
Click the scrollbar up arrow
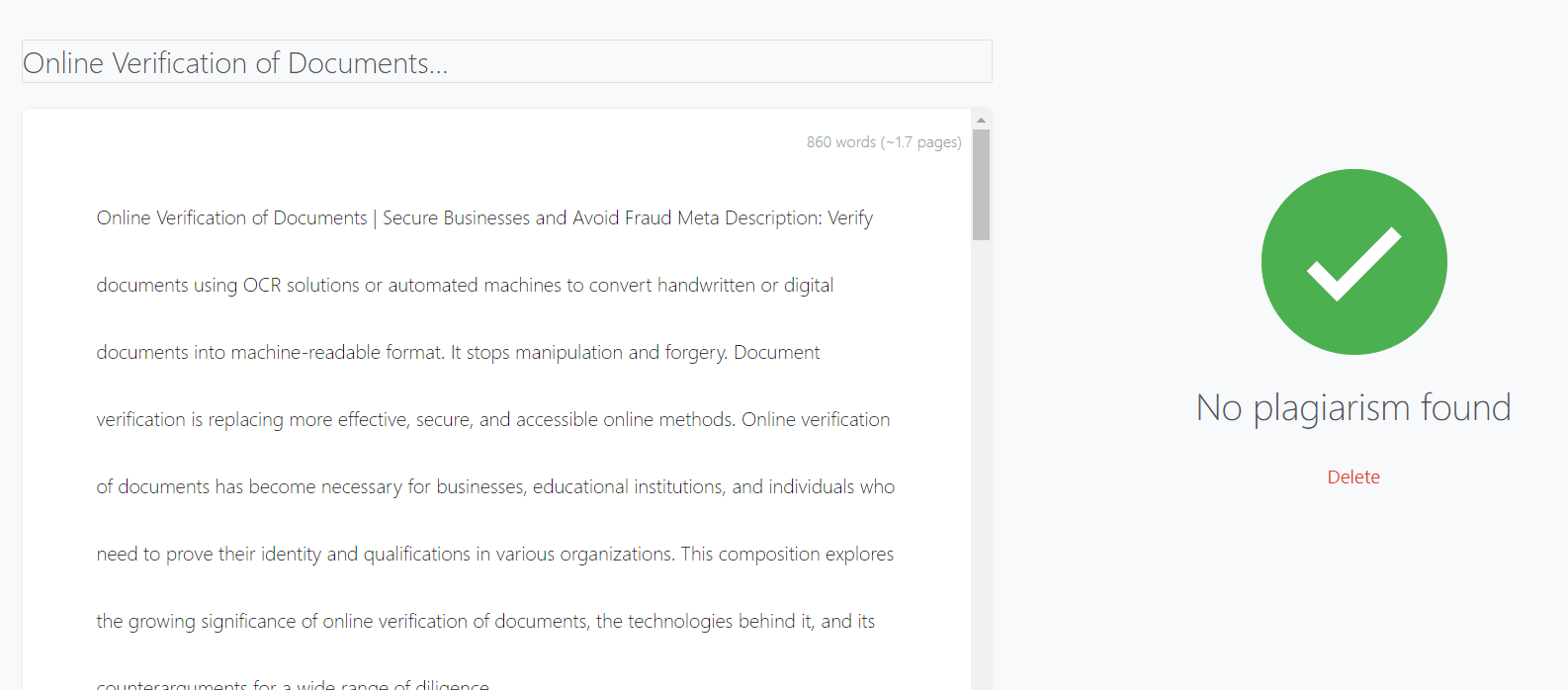pyautogui.click(x=981, y=120)
